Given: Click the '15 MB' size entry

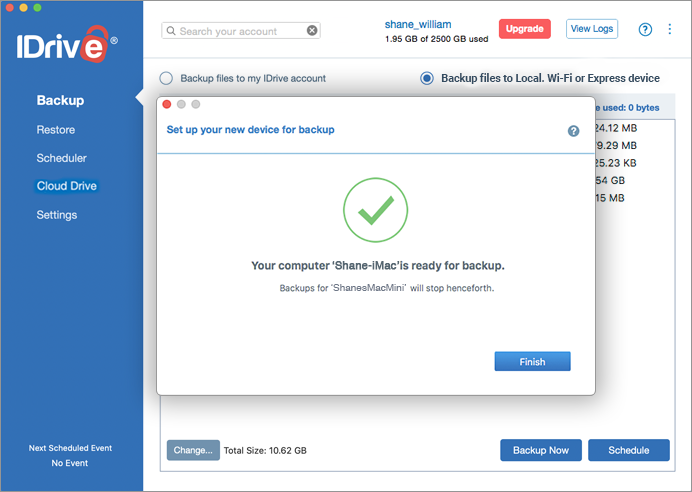Looking at the screenshot, I should coord(610,198).
